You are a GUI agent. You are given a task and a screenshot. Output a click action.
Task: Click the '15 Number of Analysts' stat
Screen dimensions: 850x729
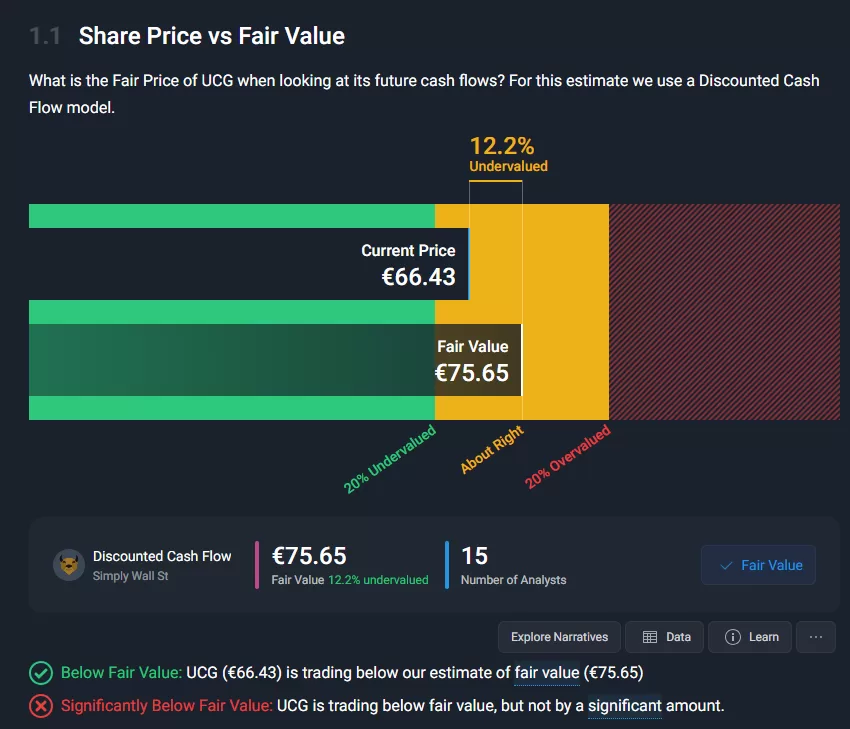[513, 565]
